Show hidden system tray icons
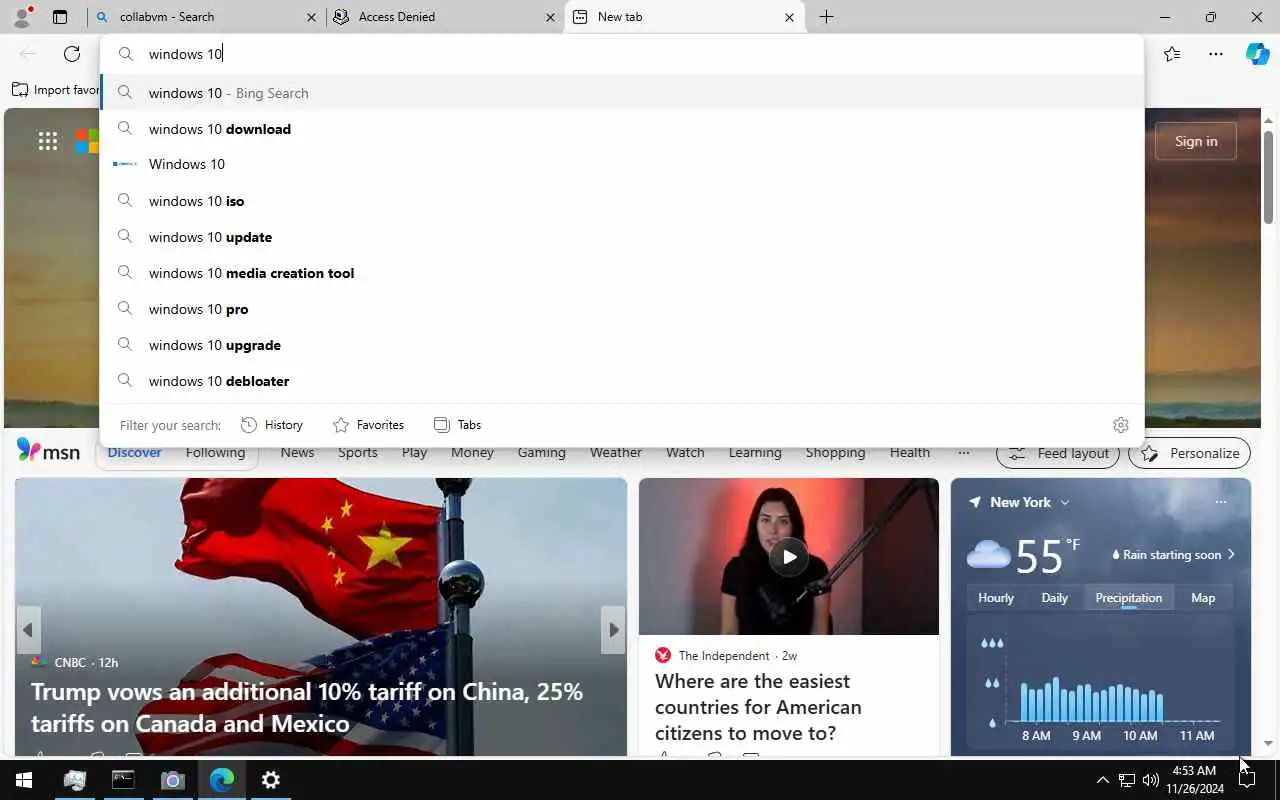Screen dimensions: 1280x800 pyautogui.click(x=1102, y=780)
